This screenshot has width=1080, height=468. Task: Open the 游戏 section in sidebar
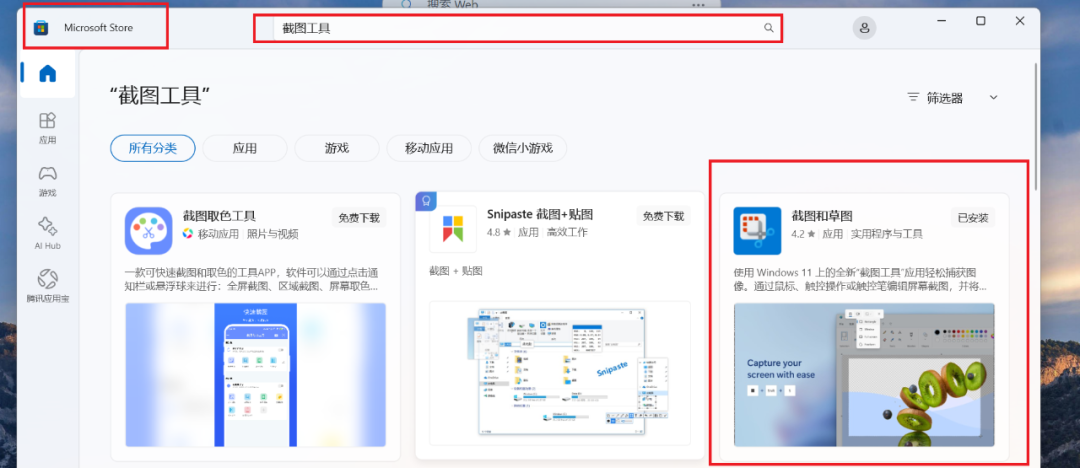point(48,181)
